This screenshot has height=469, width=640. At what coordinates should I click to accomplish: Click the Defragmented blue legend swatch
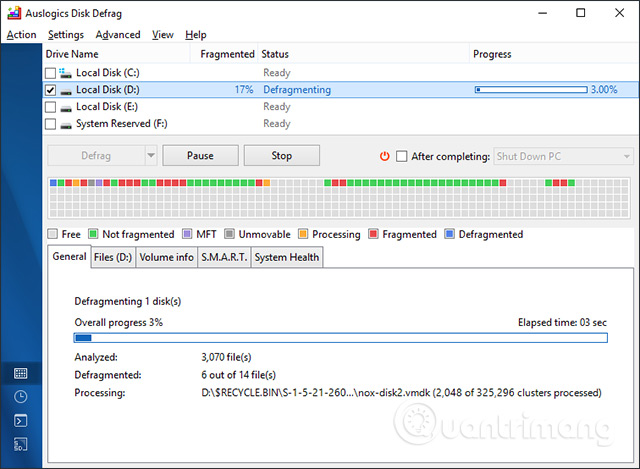tap(449, 234)
